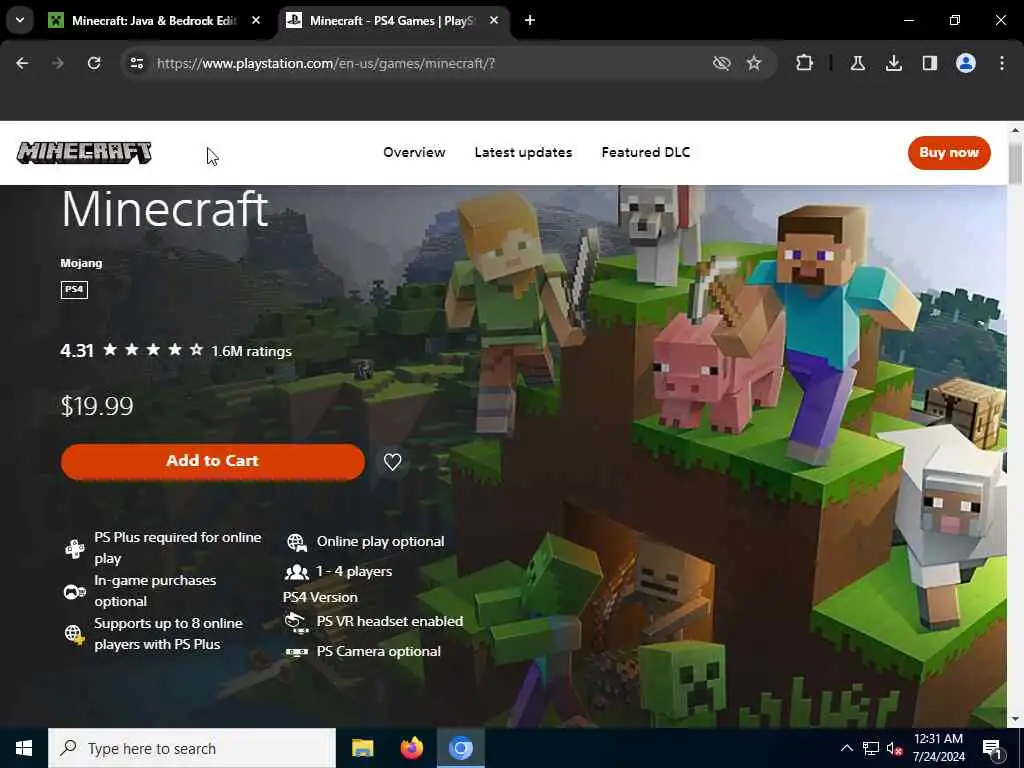Open the Windows Start menu
1024x768 pixels.
coord(24,748)
